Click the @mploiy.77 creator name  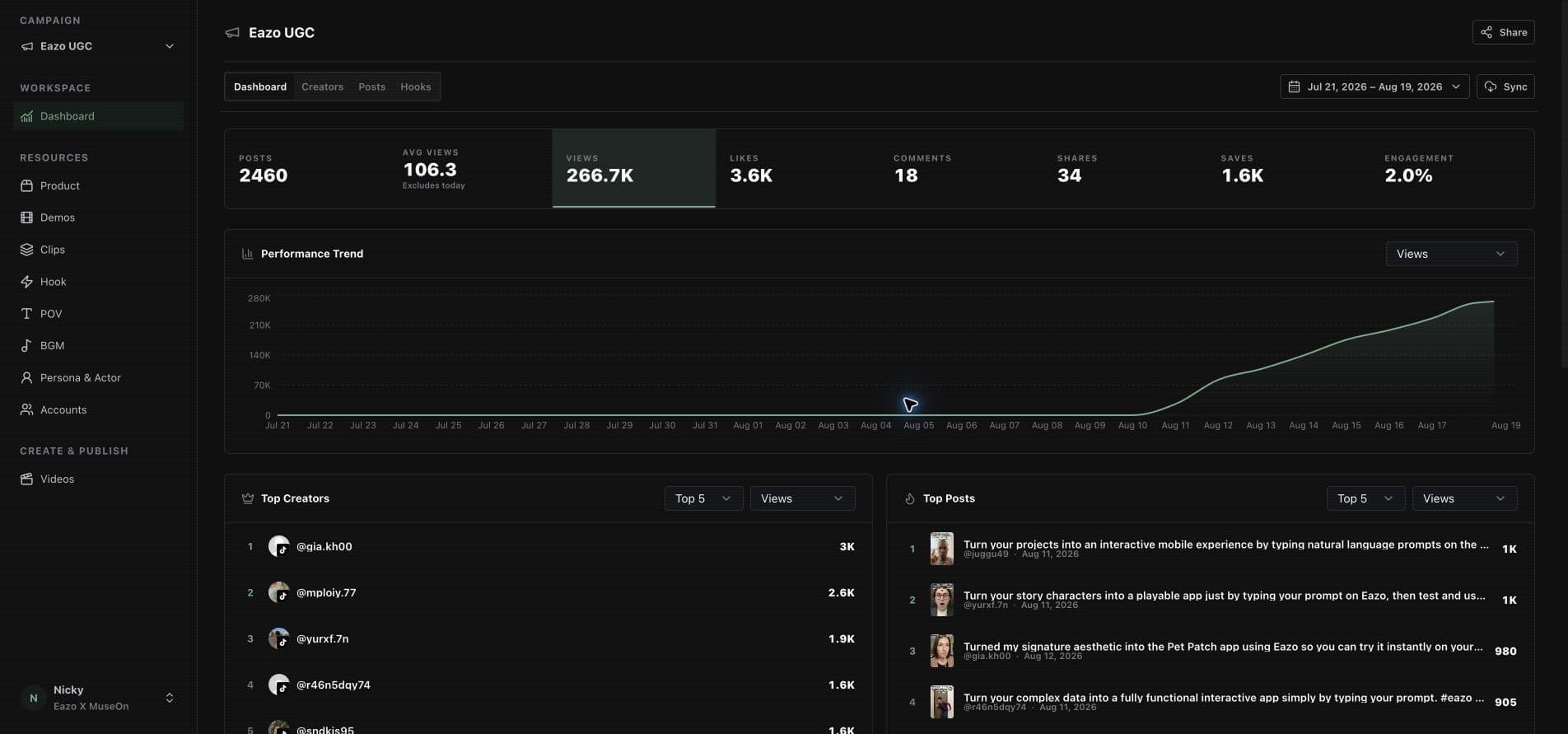point(326,592)
